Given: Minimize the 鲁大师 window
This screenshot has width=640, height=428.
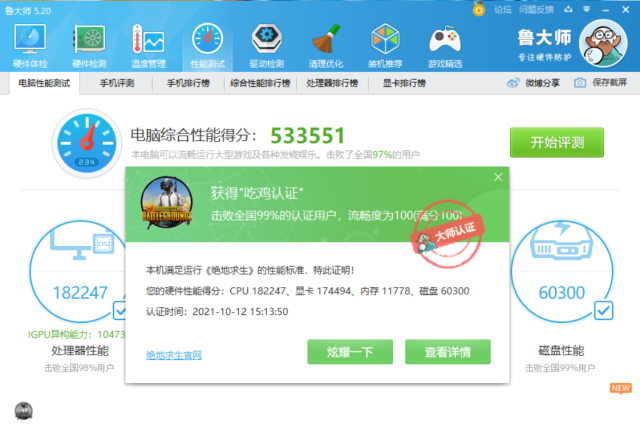Looking at the screenshot, I should coord(606,10).
